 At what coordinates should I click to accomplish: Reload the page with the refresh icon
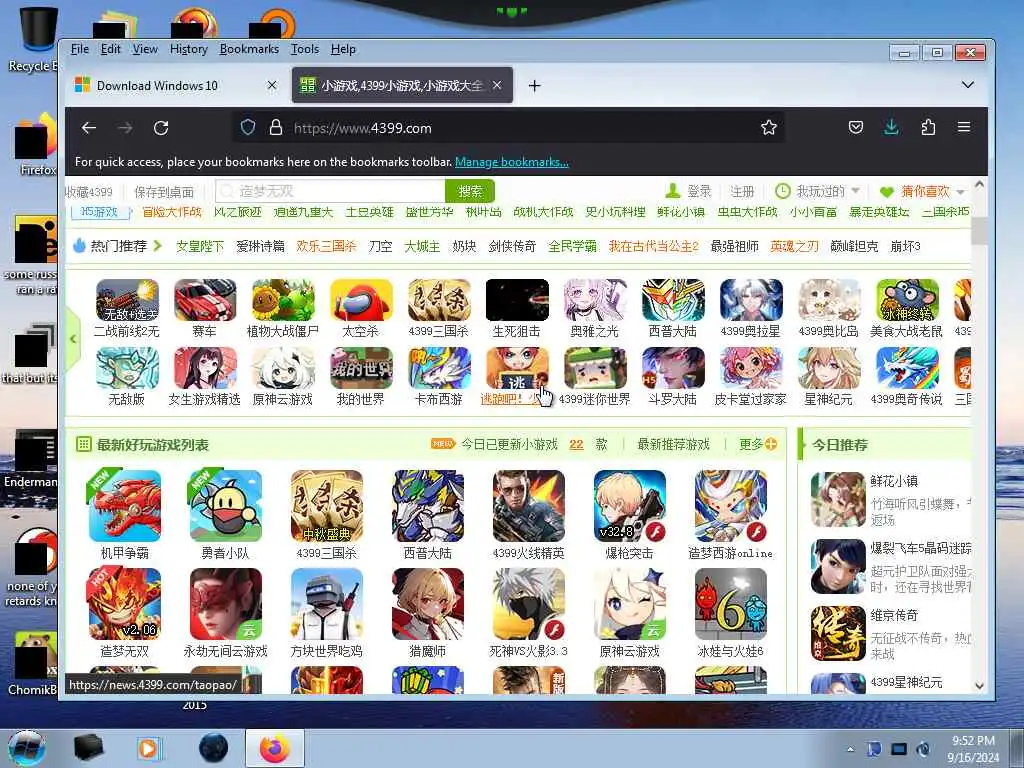point(161,128)
